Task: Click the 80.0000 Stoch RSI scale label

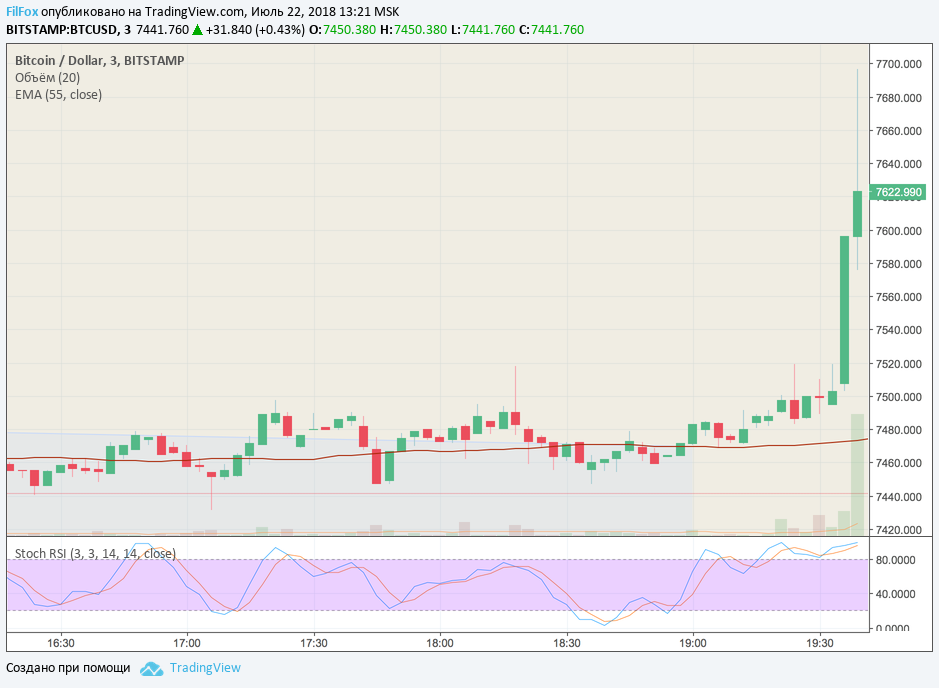Action: 896,560
